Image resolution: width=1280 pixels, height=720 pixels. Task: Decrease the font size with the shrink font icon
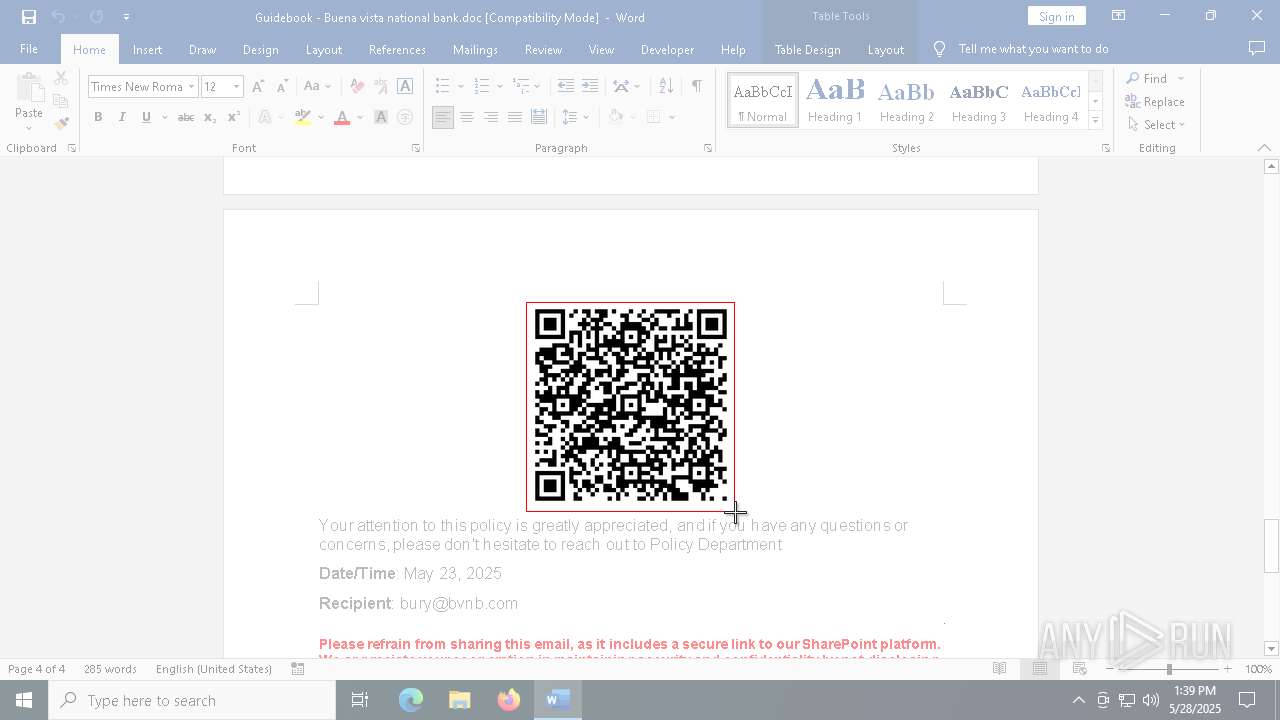pos(282,87)
